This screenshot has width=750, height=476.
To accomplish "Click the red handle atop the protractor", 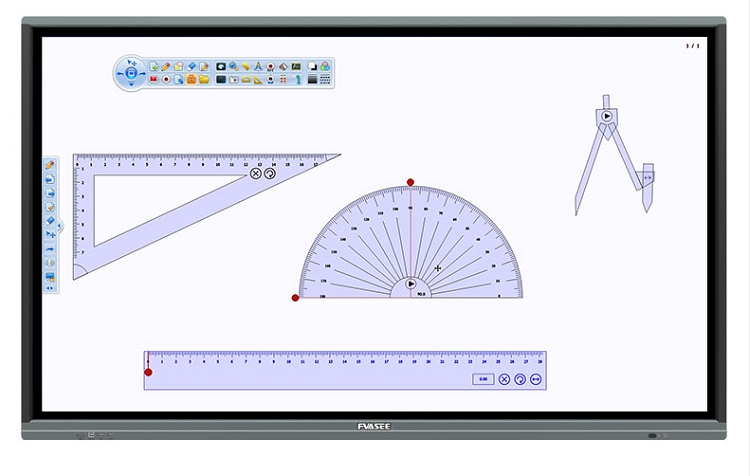I will point(410,183).
